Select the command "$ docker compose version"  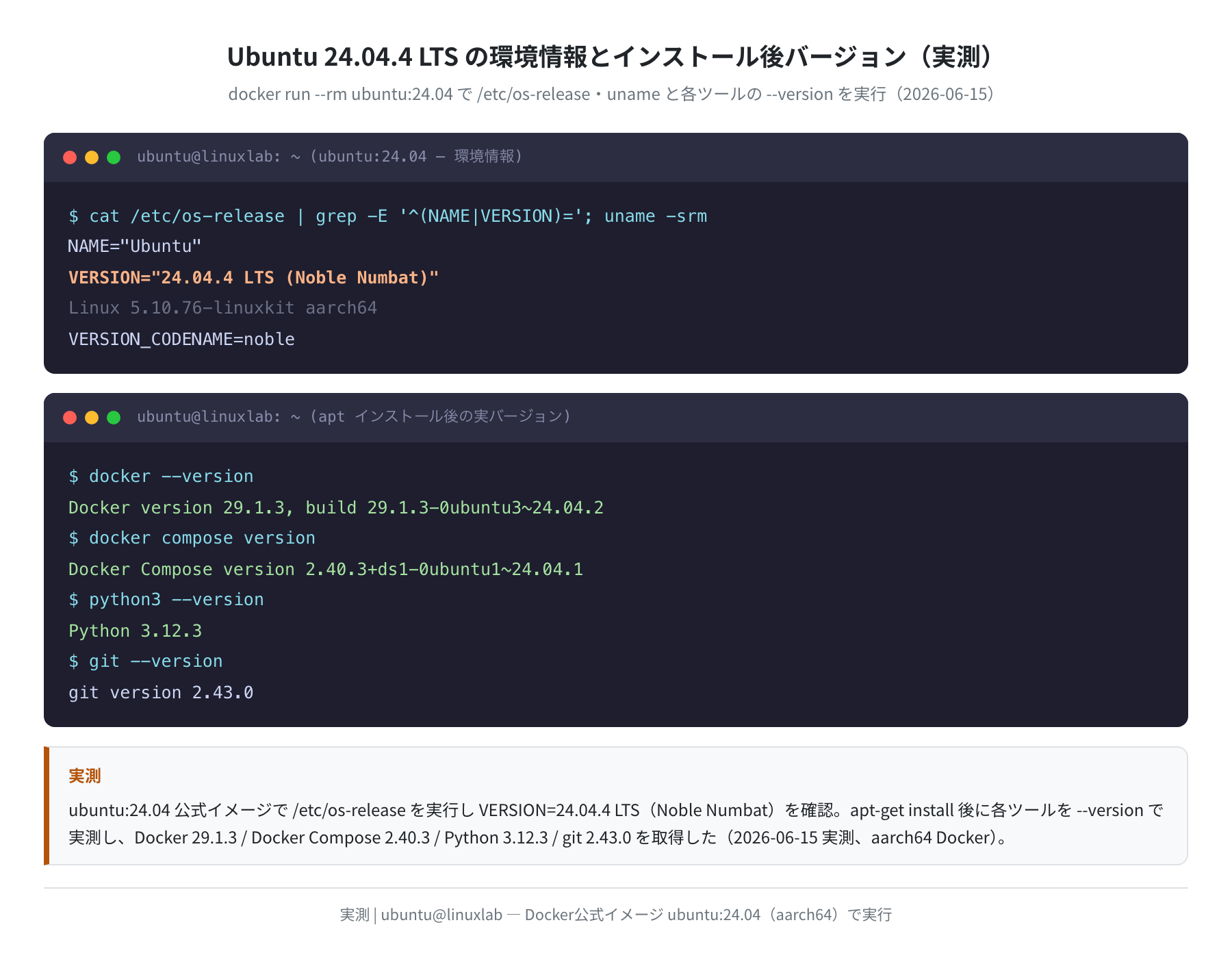click(x=192, y=538)
